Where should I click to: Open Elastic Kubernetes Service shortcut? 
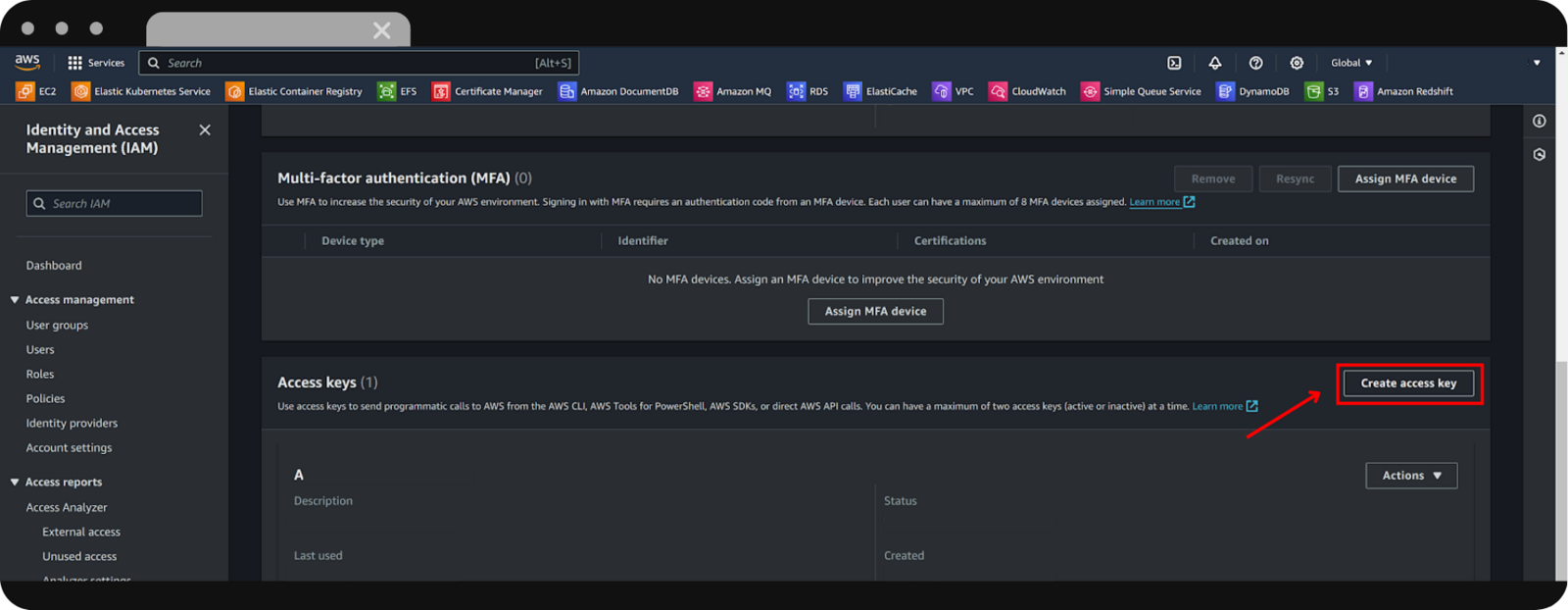pos(142,91)
